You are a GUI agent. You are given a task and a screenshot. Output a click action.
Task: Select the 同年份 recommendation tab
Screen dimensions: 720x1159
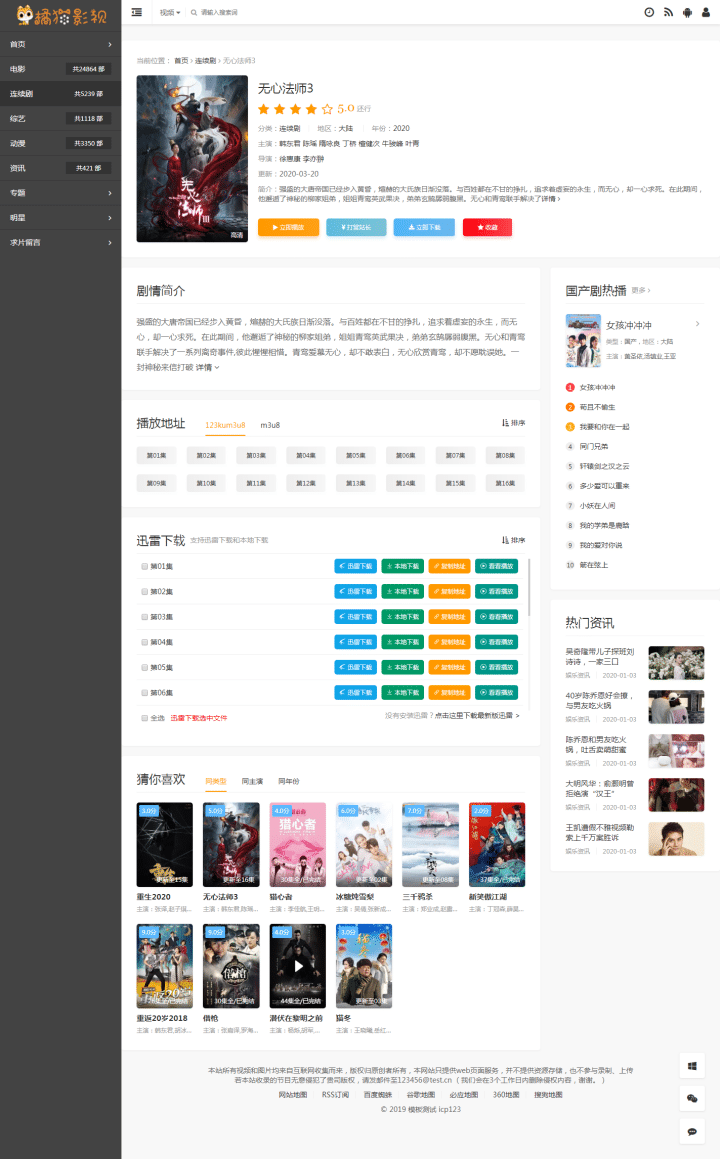[289, 781]
